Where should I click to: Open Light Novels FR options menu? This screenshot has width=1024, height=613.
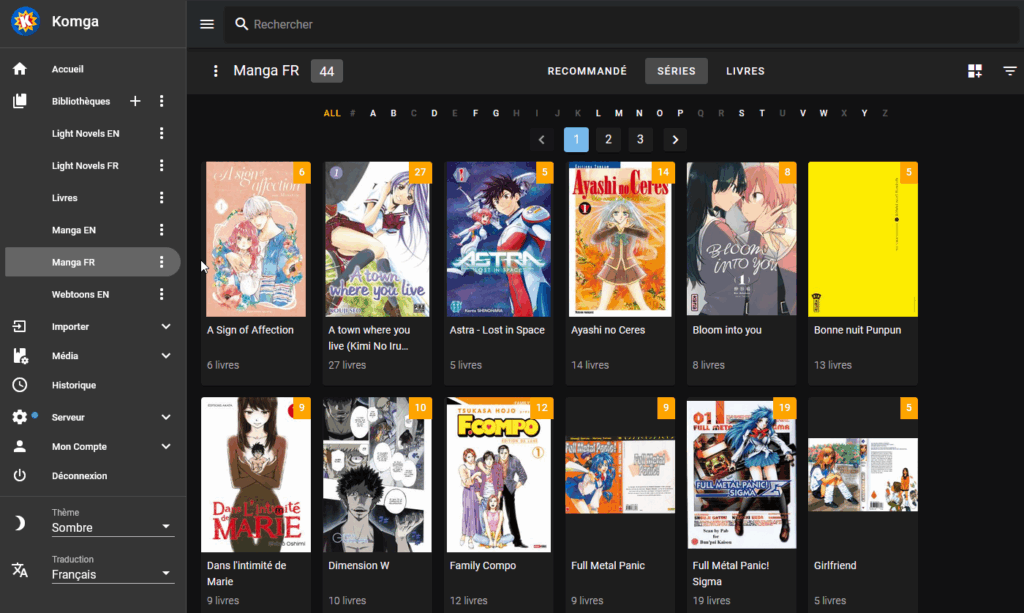coord(161,166)
